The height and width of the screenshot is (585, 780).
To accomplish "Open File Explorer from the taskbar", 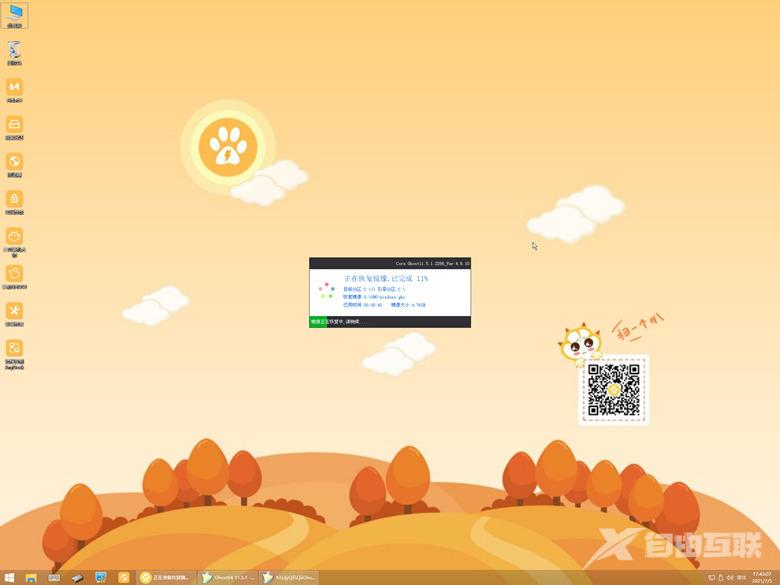I will point(31,578).
